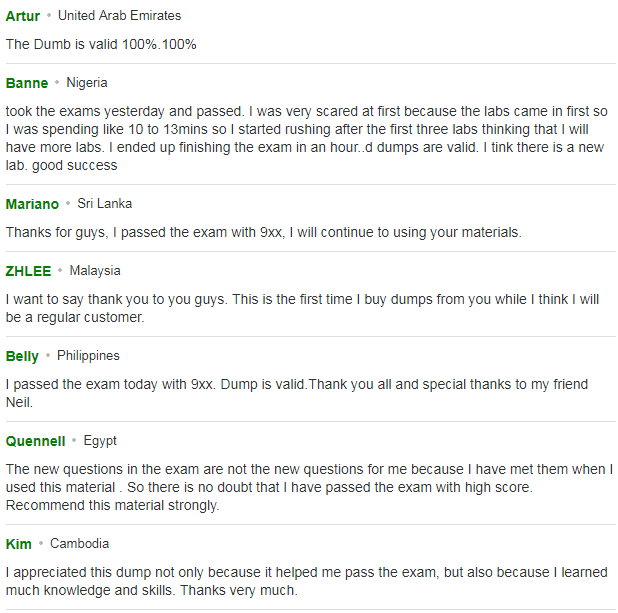
Task: Click the reviewer name Artur
Action: [23, 16]
